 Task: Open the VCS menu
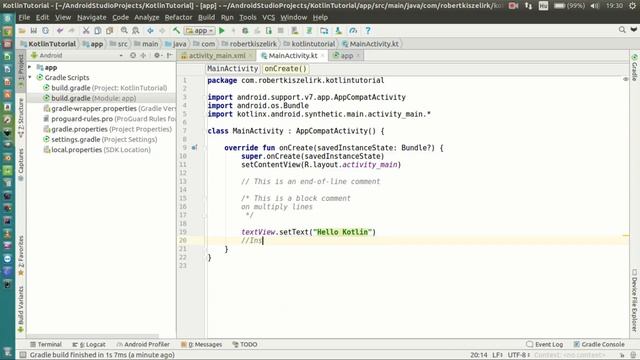click(268, 18)
